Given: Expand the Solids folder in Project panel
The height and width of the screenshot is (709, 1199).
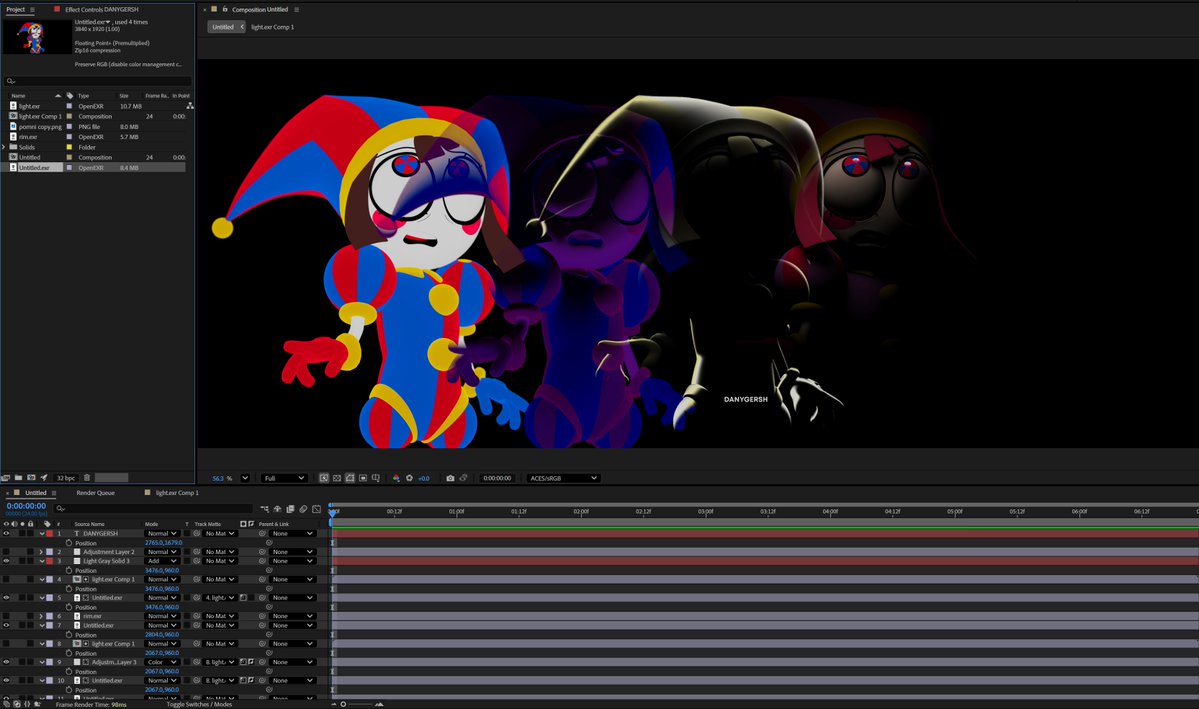Looking at the screenshot, I should tap(4, 147).
